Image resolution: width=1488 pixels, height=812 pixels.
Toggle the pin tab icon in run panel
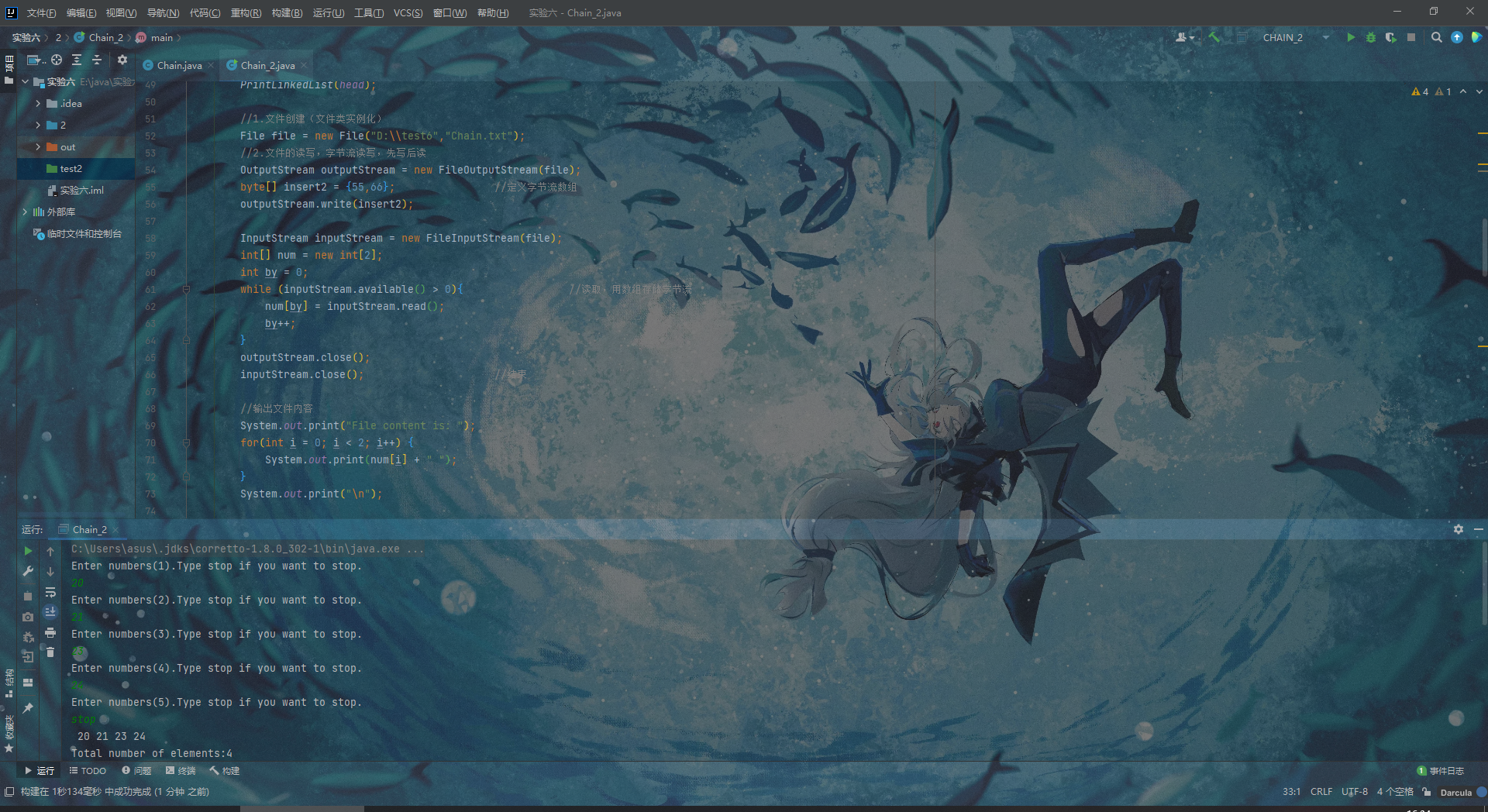[28, 707]
